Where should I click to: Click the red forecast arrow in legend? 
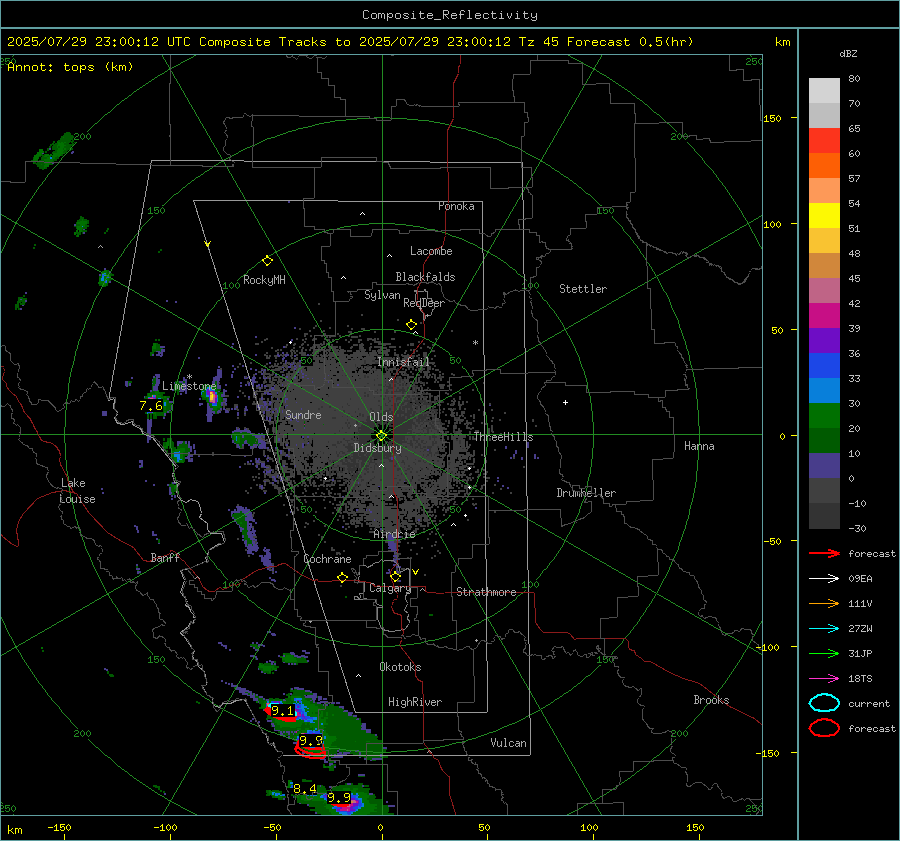click(824, 553)
